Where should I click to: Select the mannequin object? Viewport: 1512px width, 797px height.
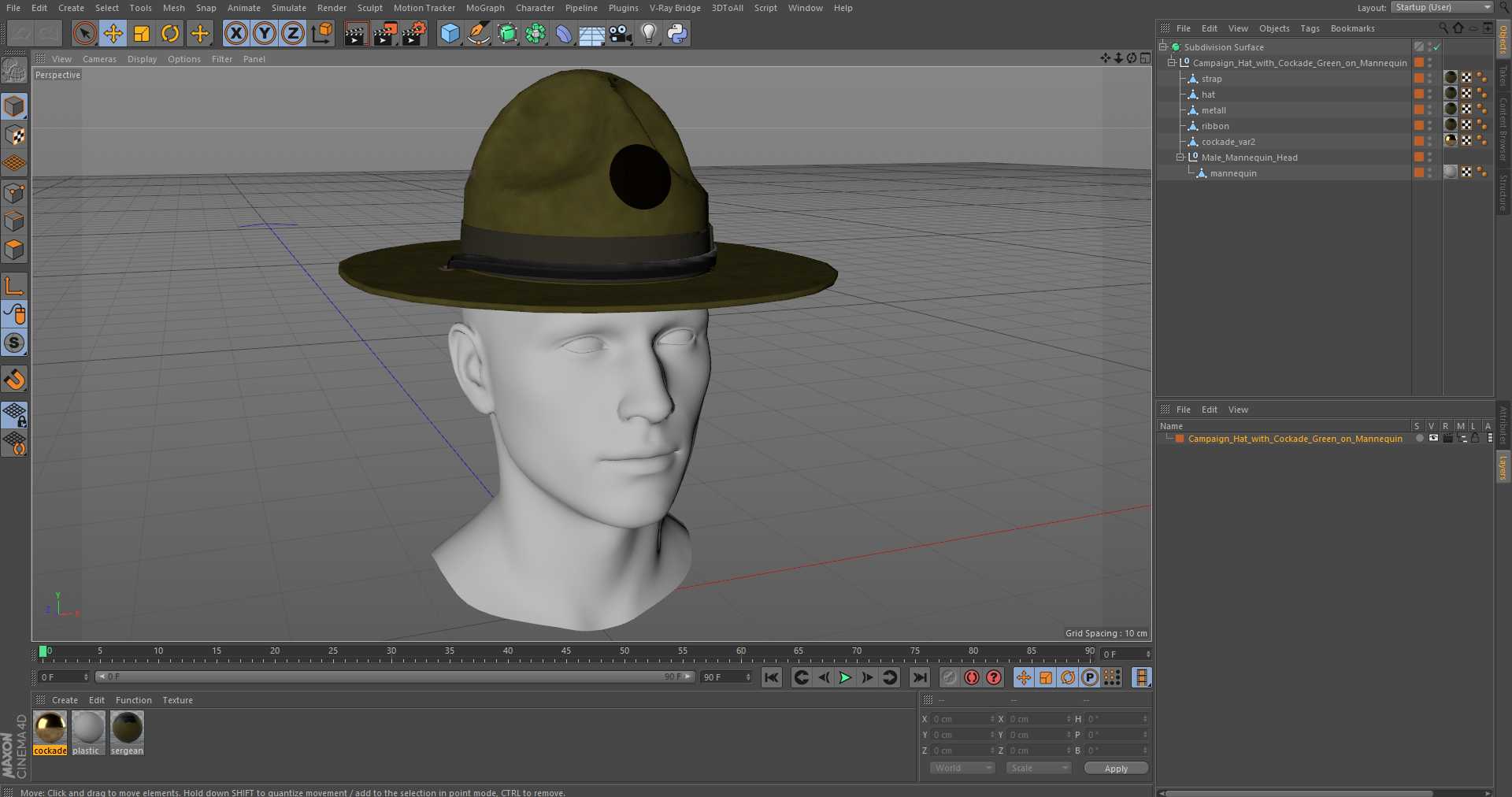1233,173
